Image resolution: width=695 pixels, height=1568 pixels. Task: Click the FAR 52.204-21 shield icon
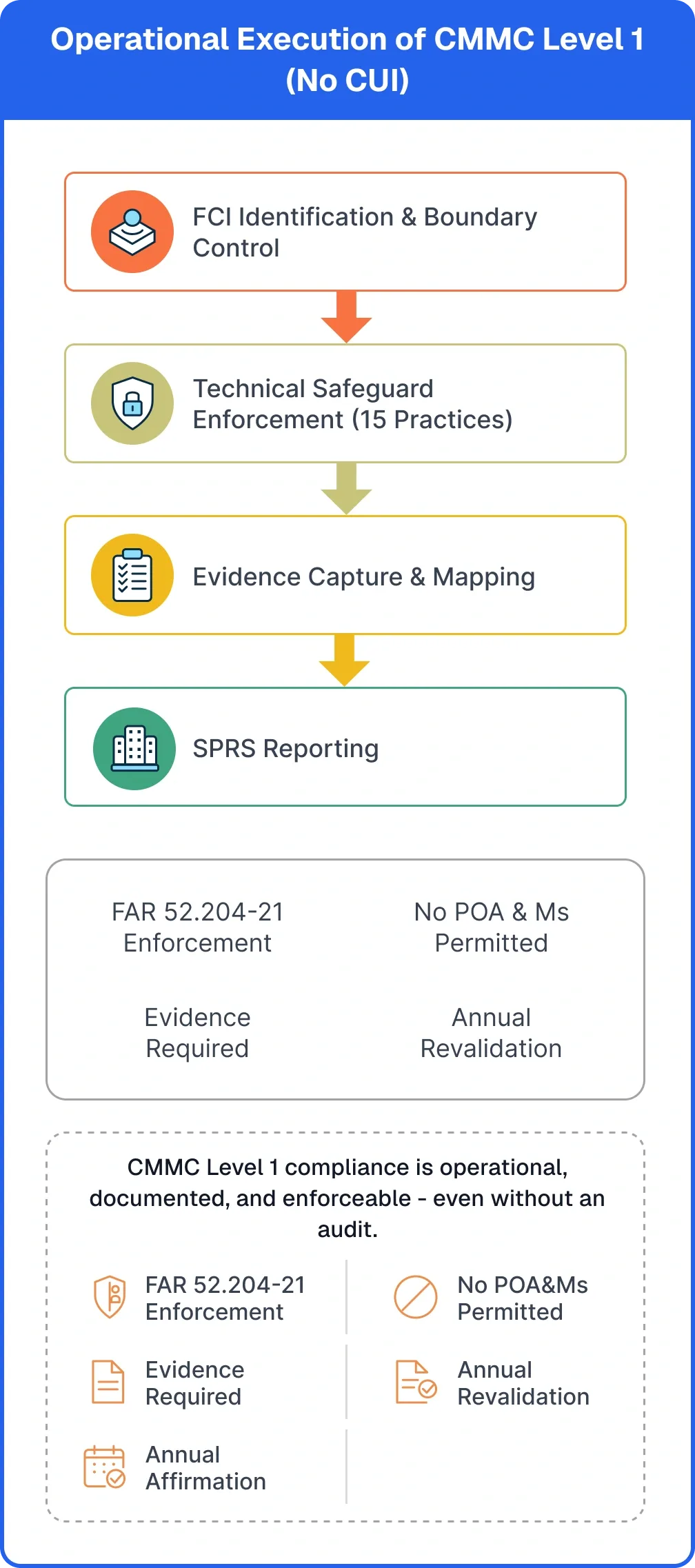[110, 1297]
